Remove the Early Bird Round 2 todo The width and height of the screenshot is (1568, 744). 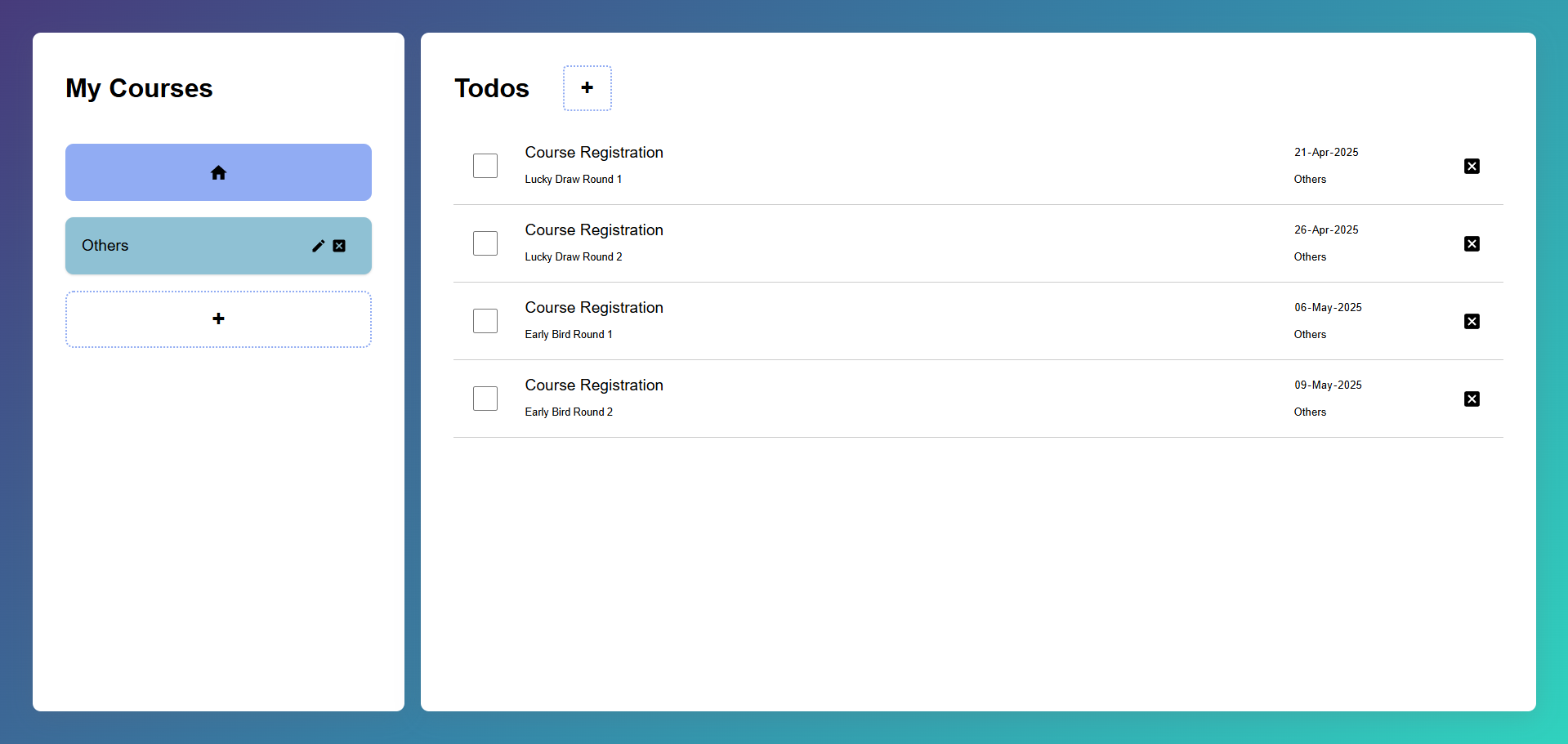click(x=1472, y=399)
